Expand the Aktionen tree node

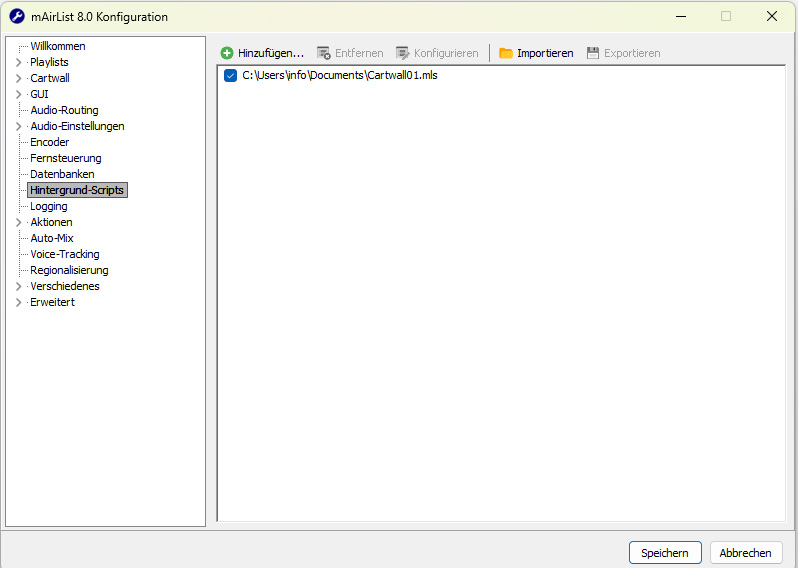tap(18, 222)
